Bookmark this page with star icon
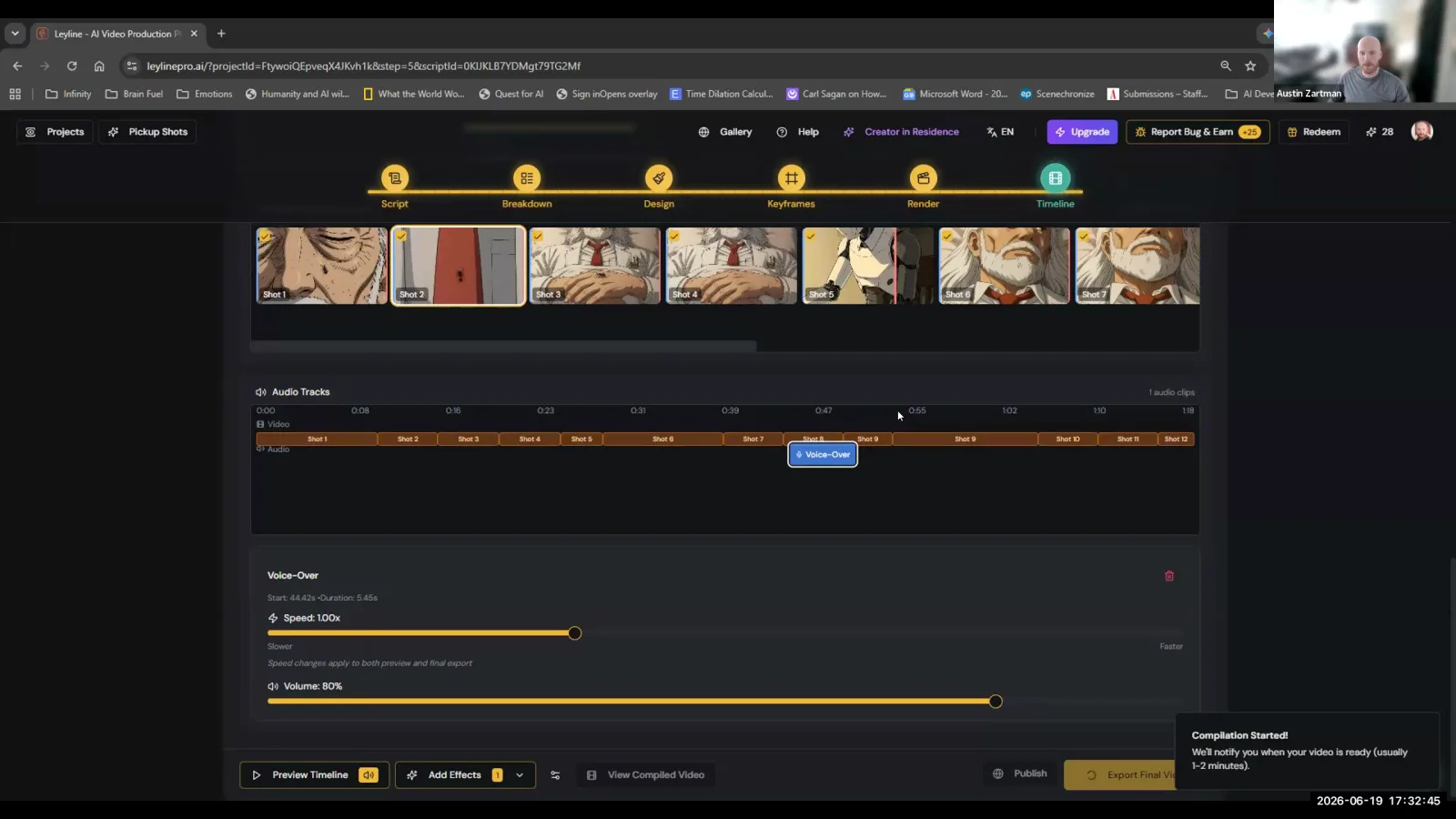Viewport: 1456px width, 819px height. point(1250,66)
